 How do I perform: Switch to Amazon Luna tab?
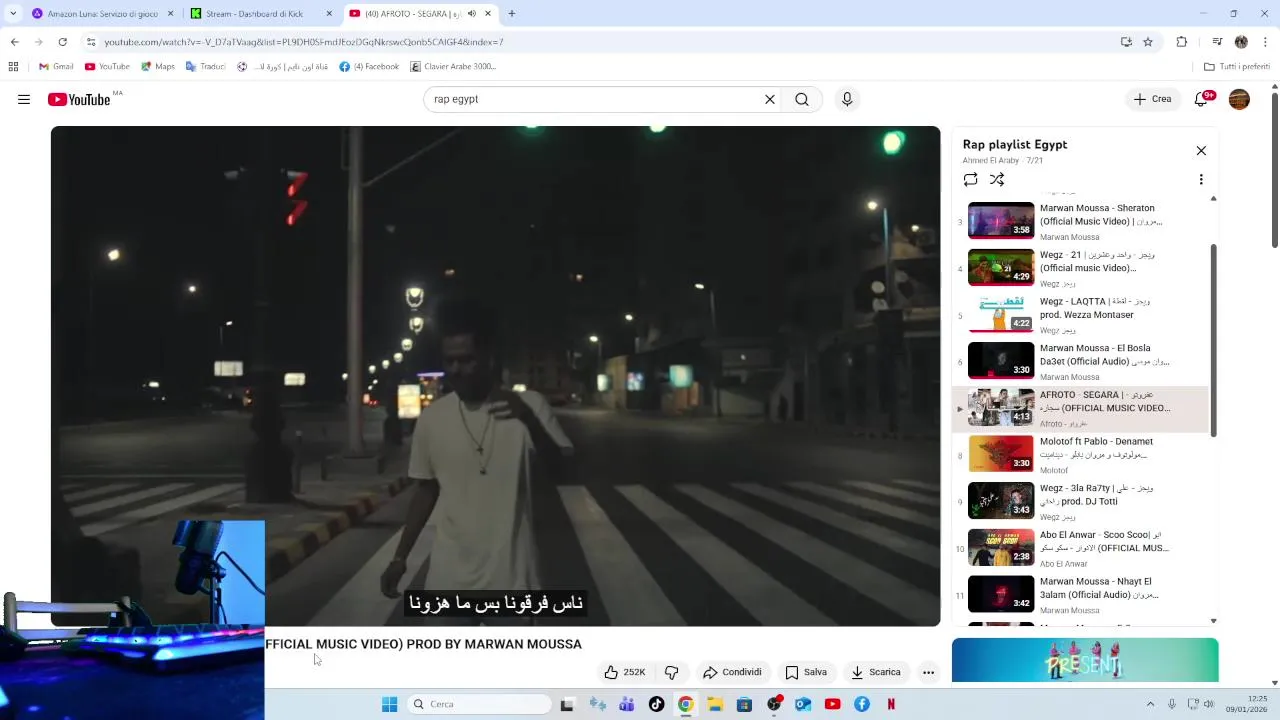[x=102, y=14]
